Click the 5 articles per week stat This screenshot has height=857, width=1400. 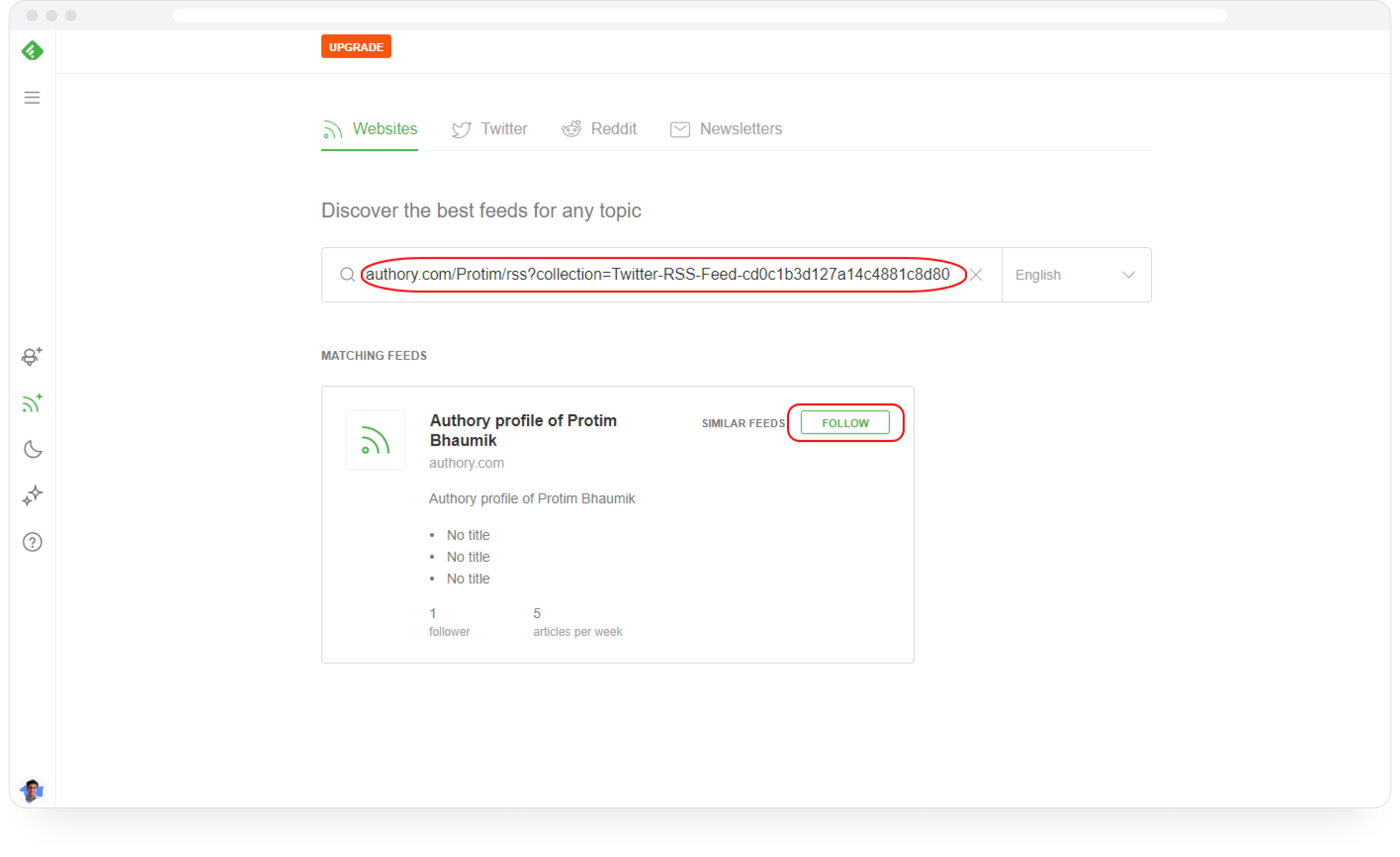coord(577,623)
